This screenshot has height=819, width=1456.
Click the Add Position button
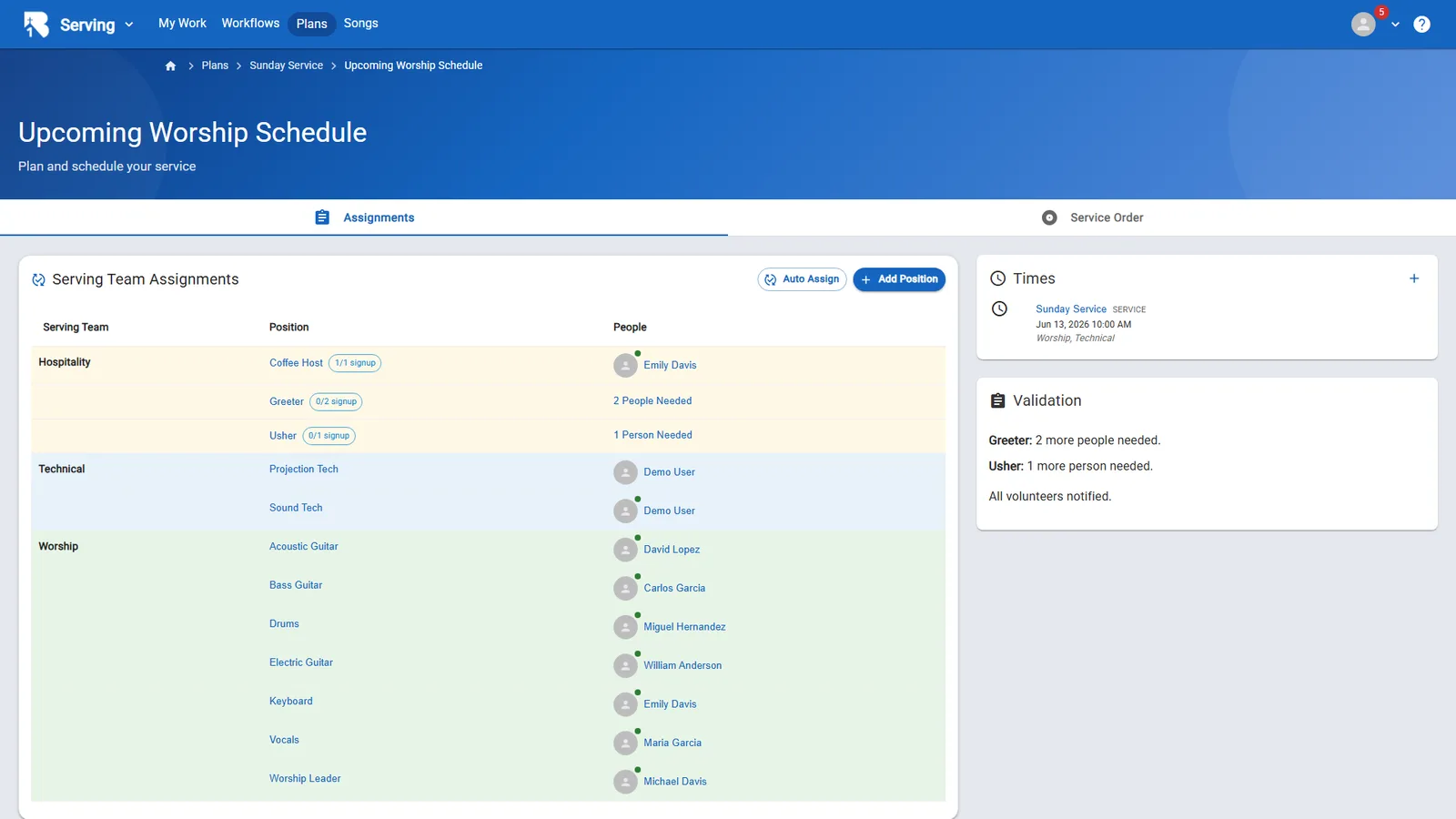click(899, 279)
